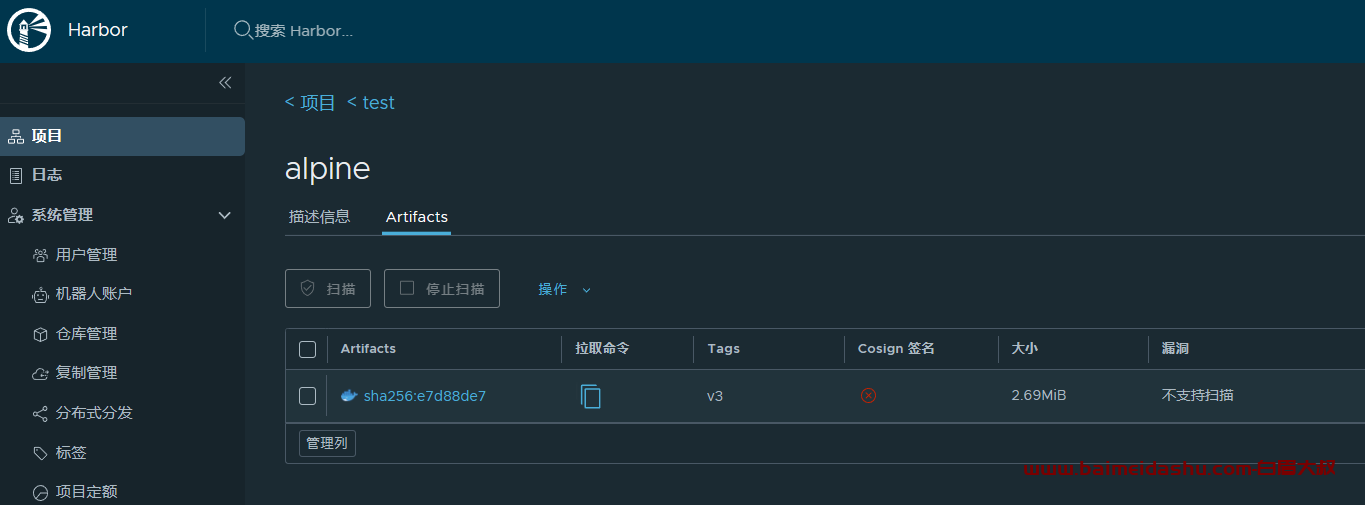Viewport: 1365px width, 505px height.
Task: Click the 停止扫描 button
Action: (442, 288)
